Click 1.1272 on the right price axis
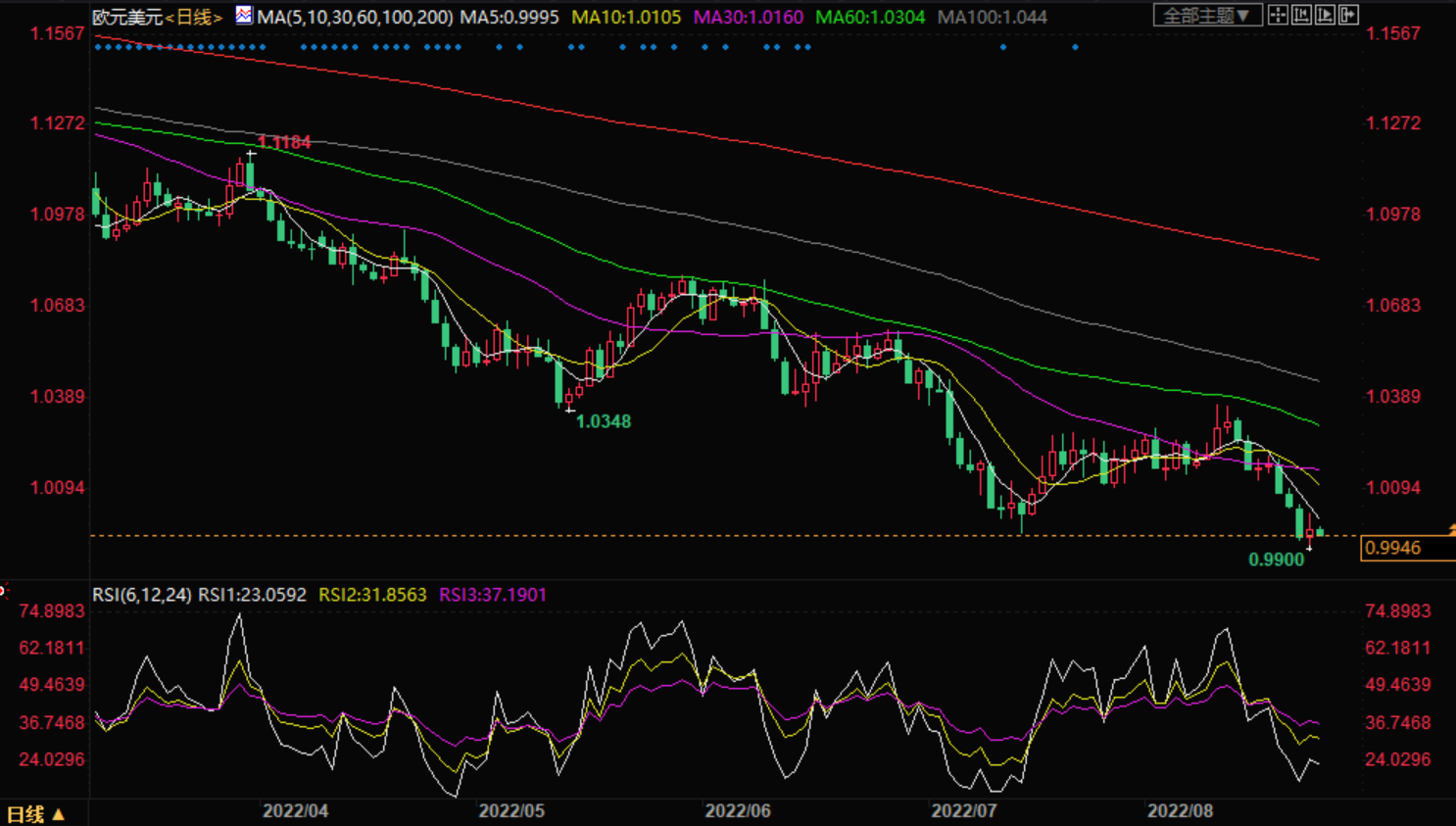The width and height of the screenshot is (1456, 826). (1393, 123)
